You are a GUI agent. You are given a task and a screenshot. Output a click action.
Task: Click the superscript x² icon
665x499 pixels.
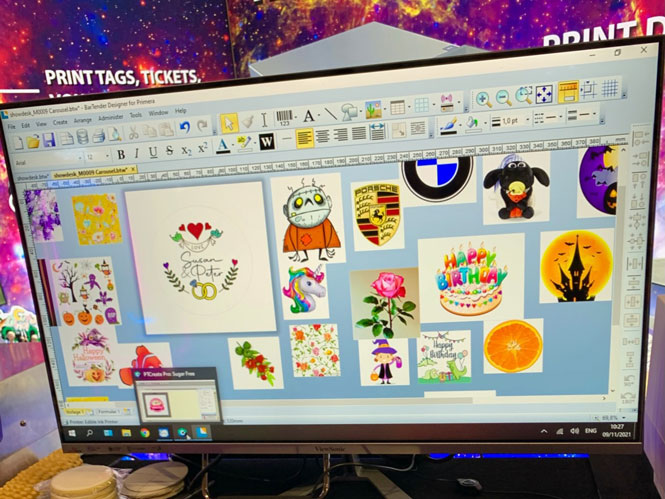pos(203,148)
